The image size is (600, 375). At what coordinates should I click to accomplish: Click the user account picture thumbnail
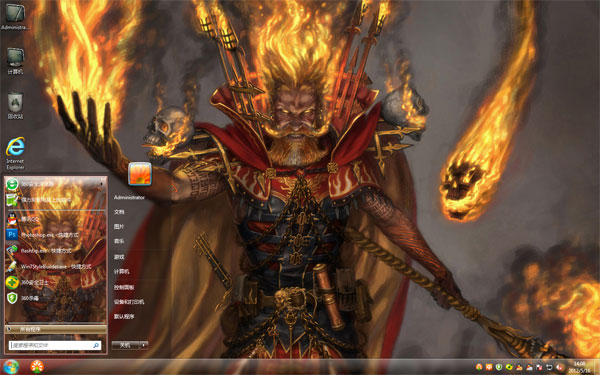140,174
